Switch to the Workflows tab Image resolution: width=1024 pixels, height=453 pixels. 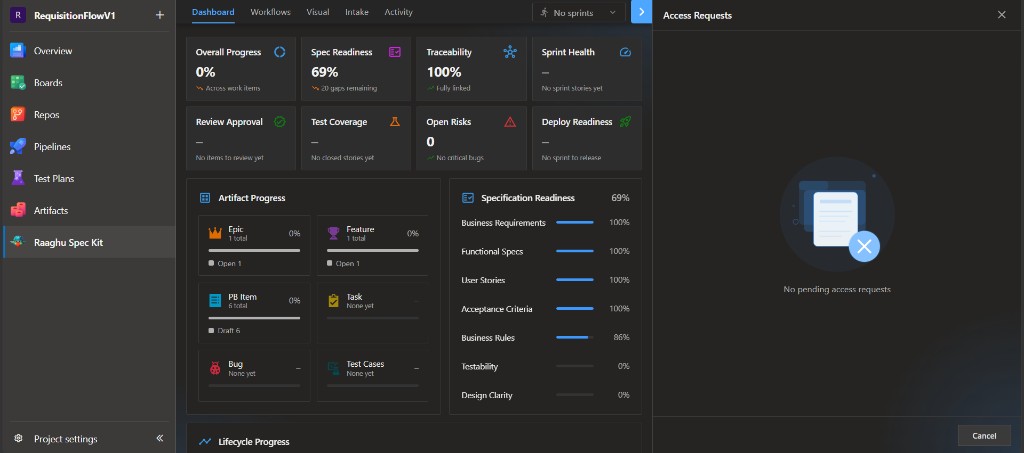(x=270, y=12)
